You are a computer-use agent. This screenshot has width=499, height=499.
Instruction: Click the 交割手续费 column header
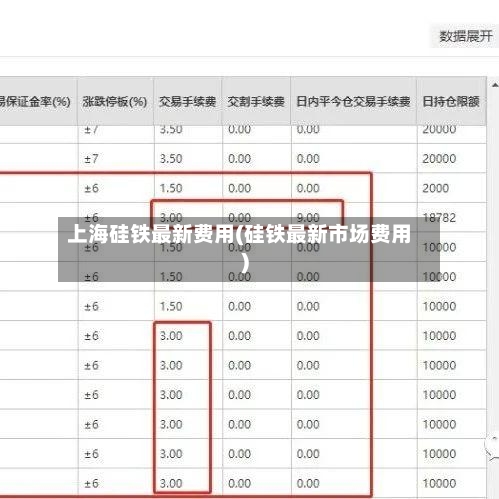pos(256,101)
